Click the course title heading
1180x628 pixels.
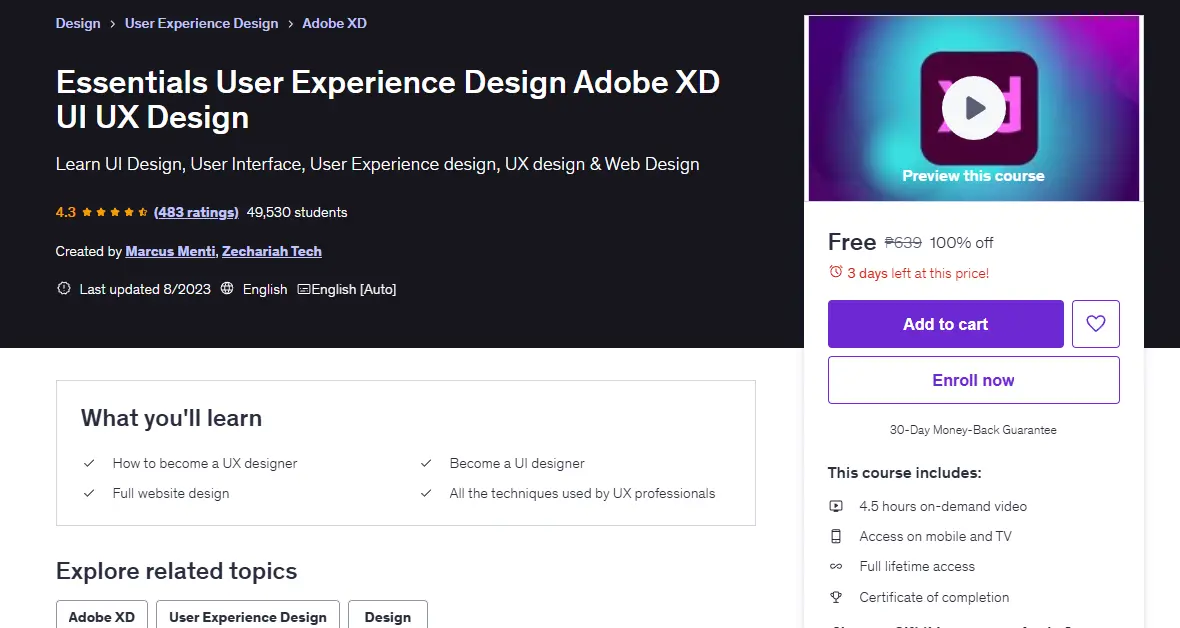(388, 99)
